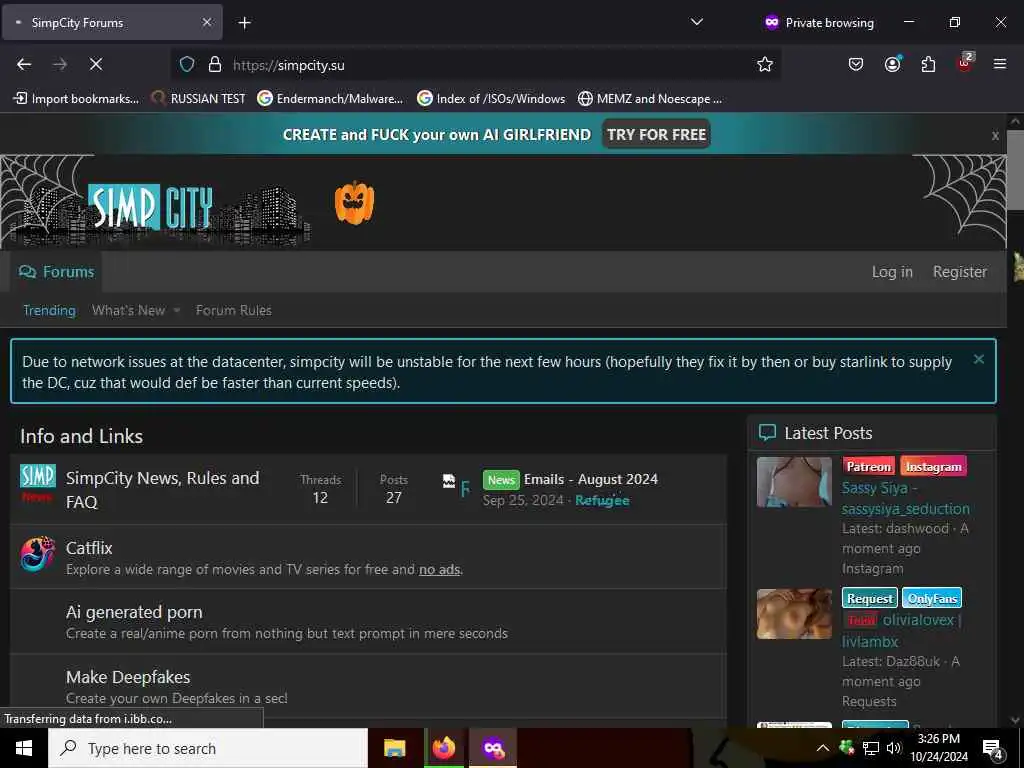Image resolution: width=1024 pixels, height=768 pixels.
Task: Open the Firefox hamburger application menu
Action: tap(999, 64)
